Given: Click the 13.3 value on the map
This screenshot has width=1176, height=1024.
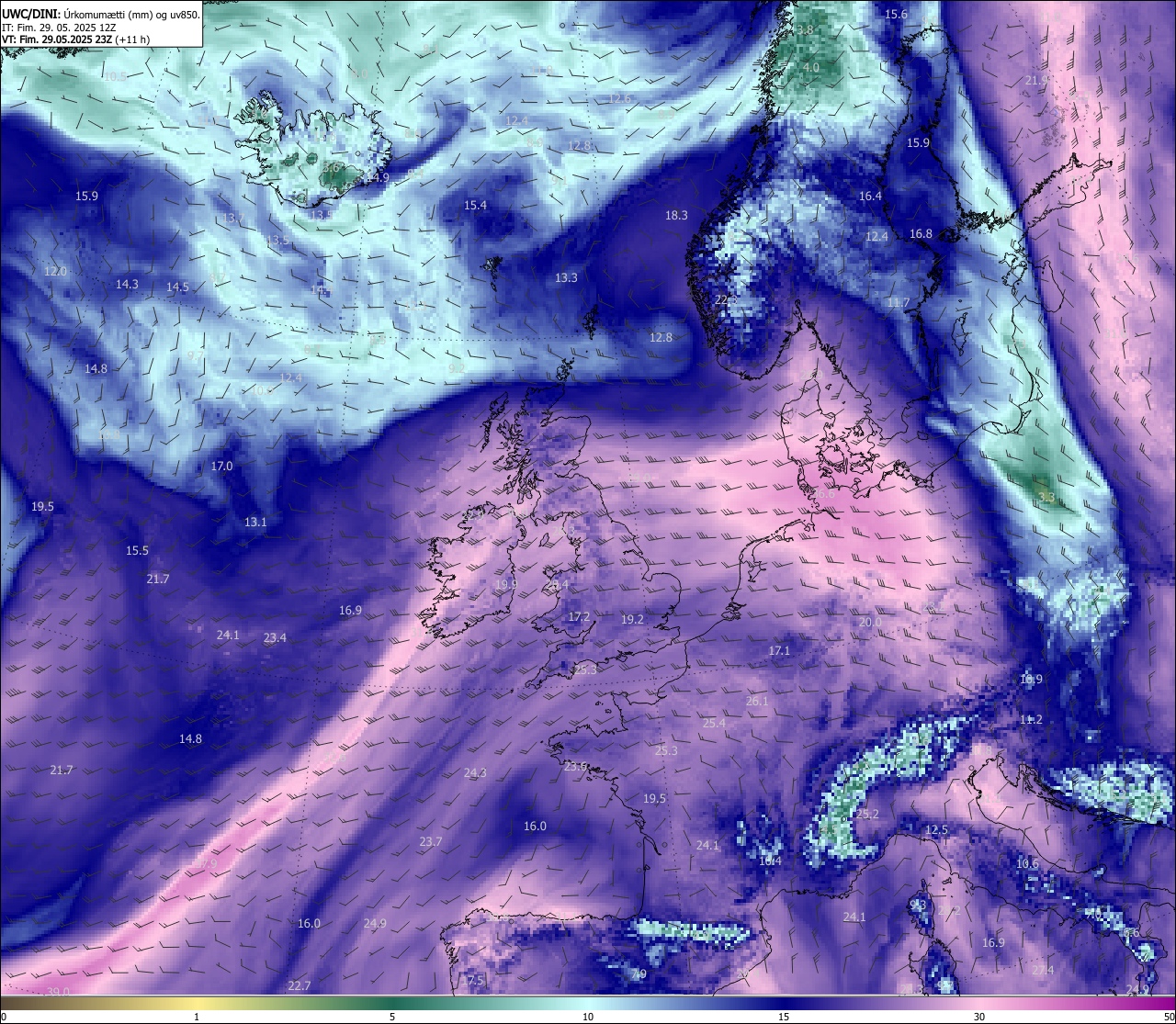Looking at the screenshot, I should click(x=566, y=277).
